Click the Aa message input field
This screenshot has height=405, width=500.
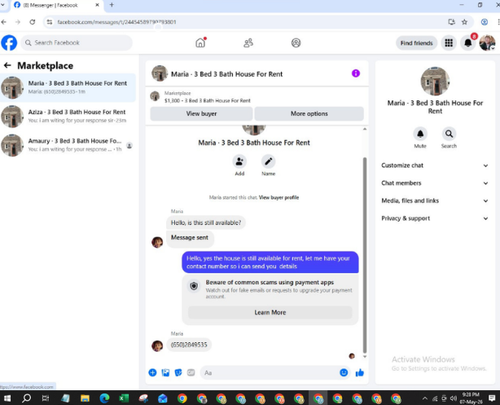point(269,373)
